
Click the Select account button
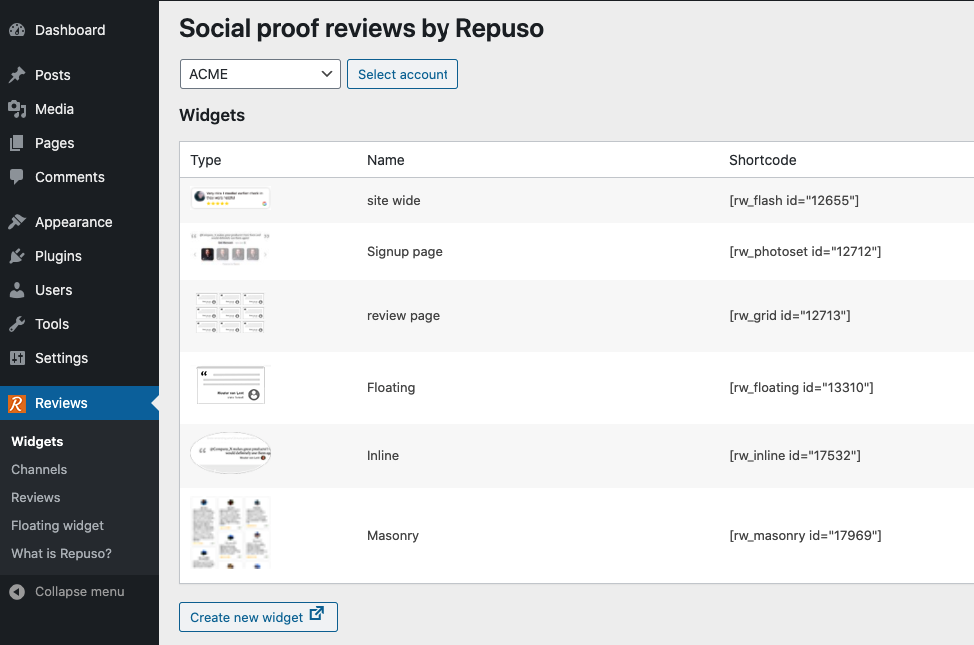pos(403,74)
